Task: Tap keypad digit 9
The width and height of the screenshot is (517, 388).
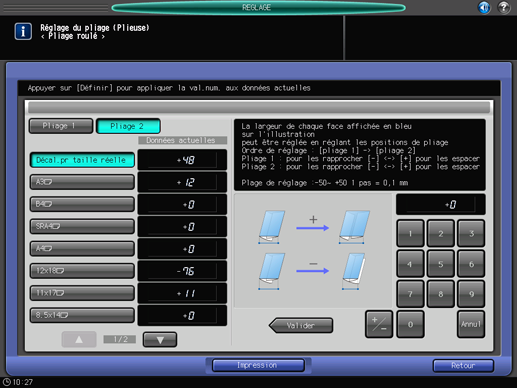Action: pos(471,294)
